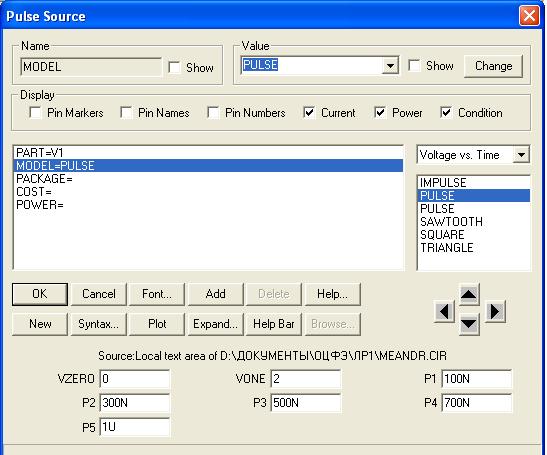Open the Value combo box dropdown arrow

click(390, 66)
